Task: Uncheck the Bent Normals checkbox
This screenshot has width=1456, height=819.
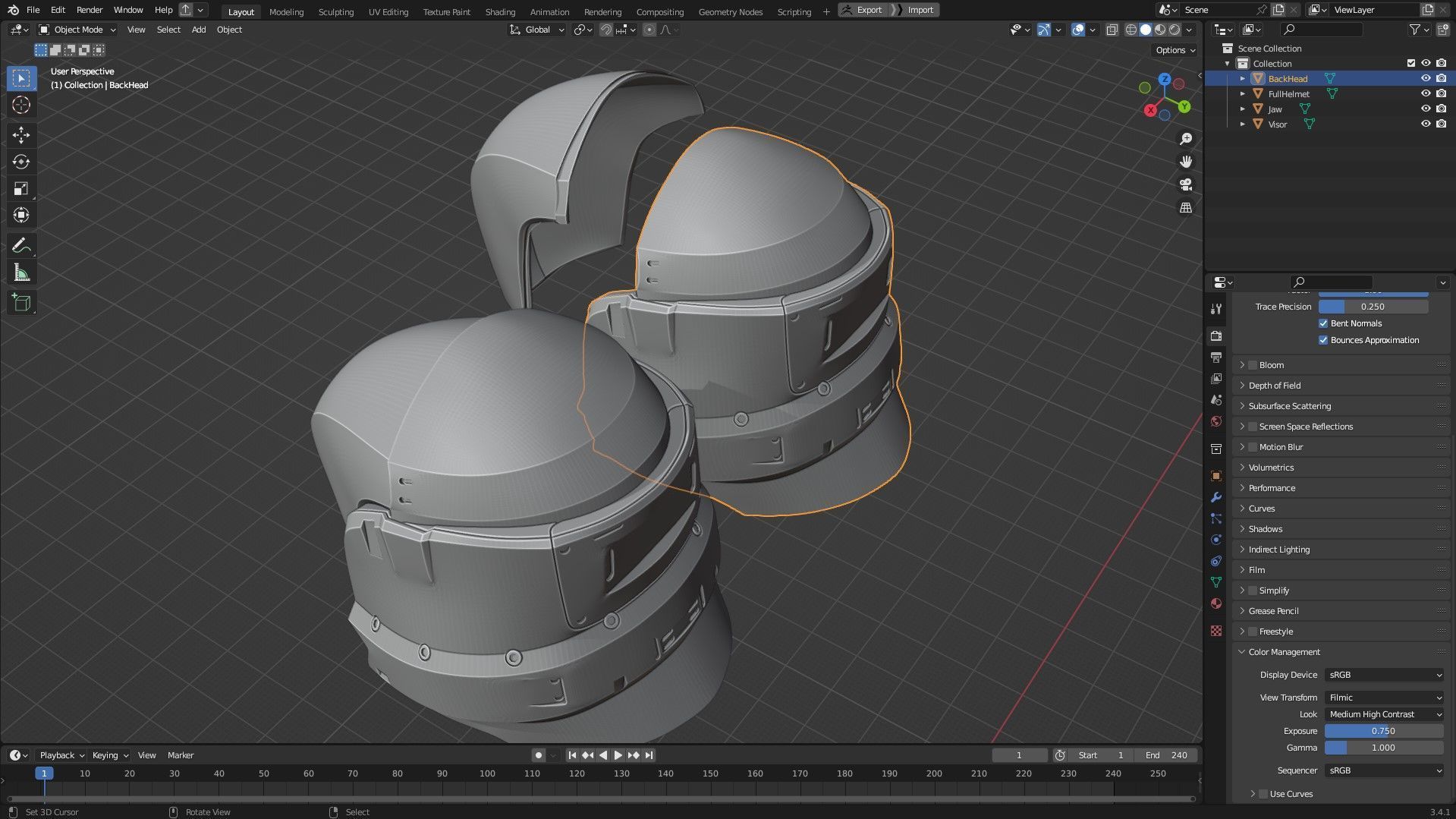Action: [1323, 323]
